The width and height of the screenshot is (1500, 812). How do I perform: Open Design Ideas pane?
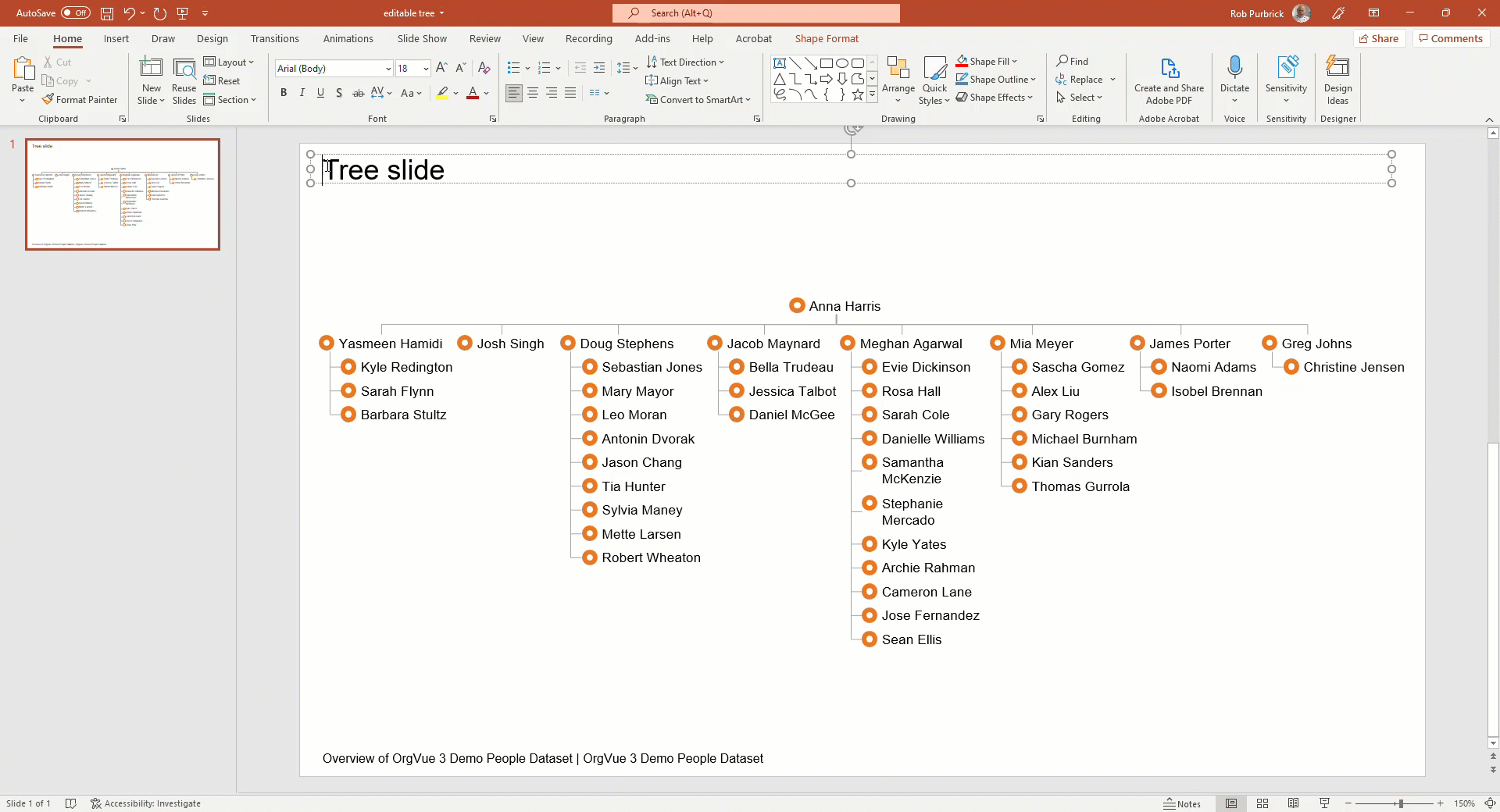pos(1337,80)
